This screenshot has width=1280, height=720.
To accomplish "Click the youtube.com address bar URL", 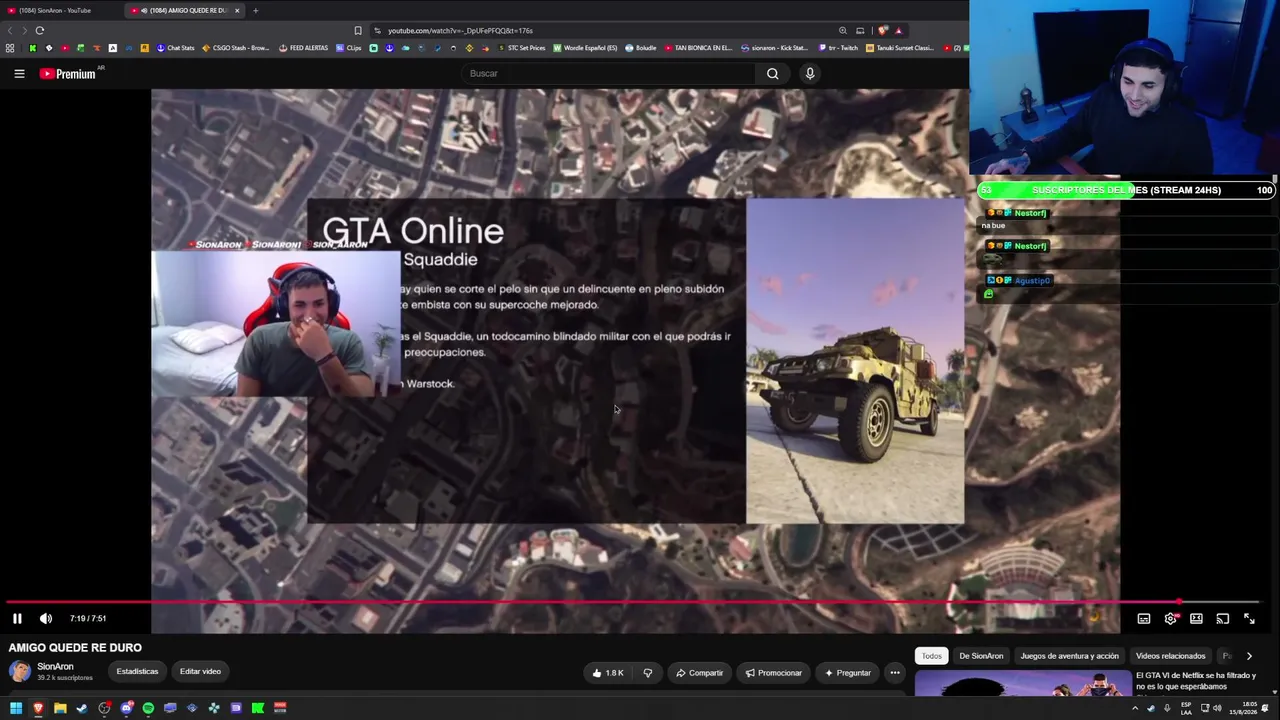I will coord(460,31).
